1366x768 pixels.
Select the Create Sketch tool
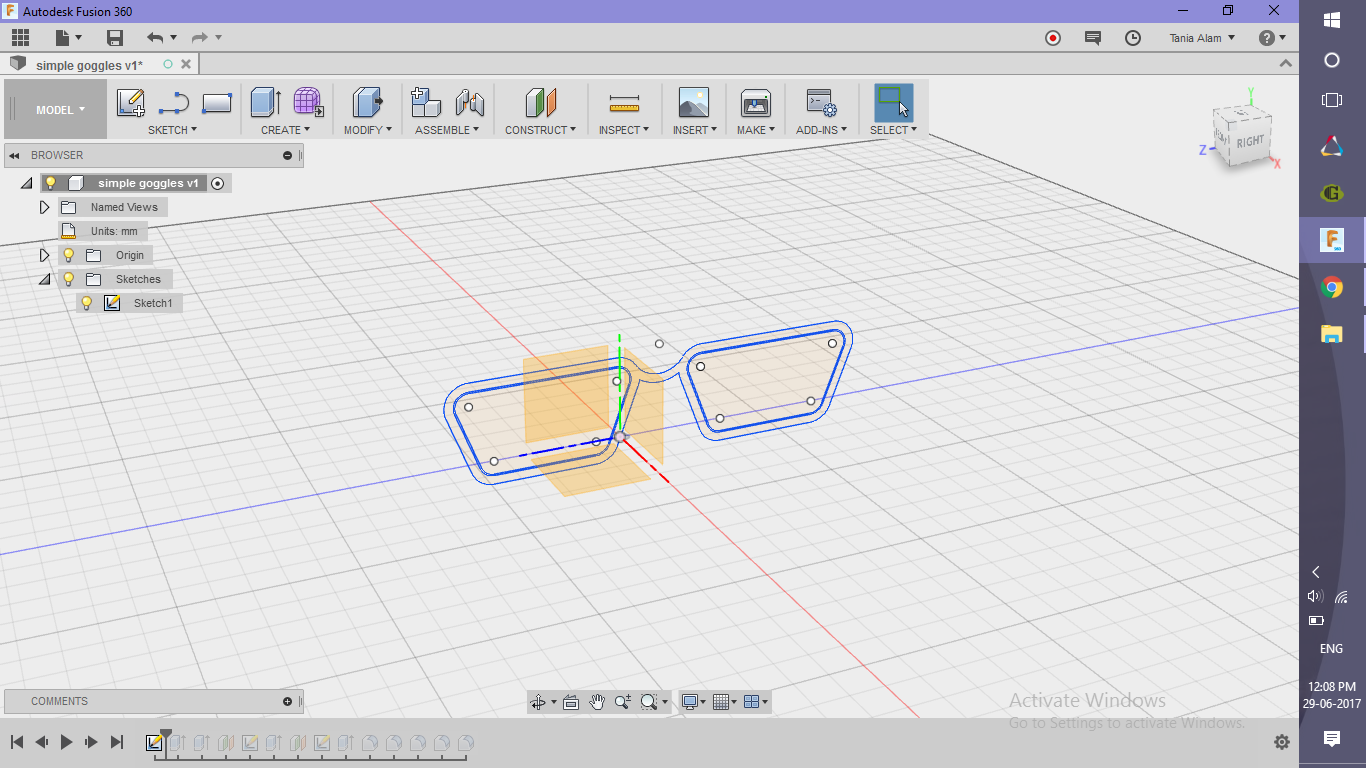pos(130,103)
